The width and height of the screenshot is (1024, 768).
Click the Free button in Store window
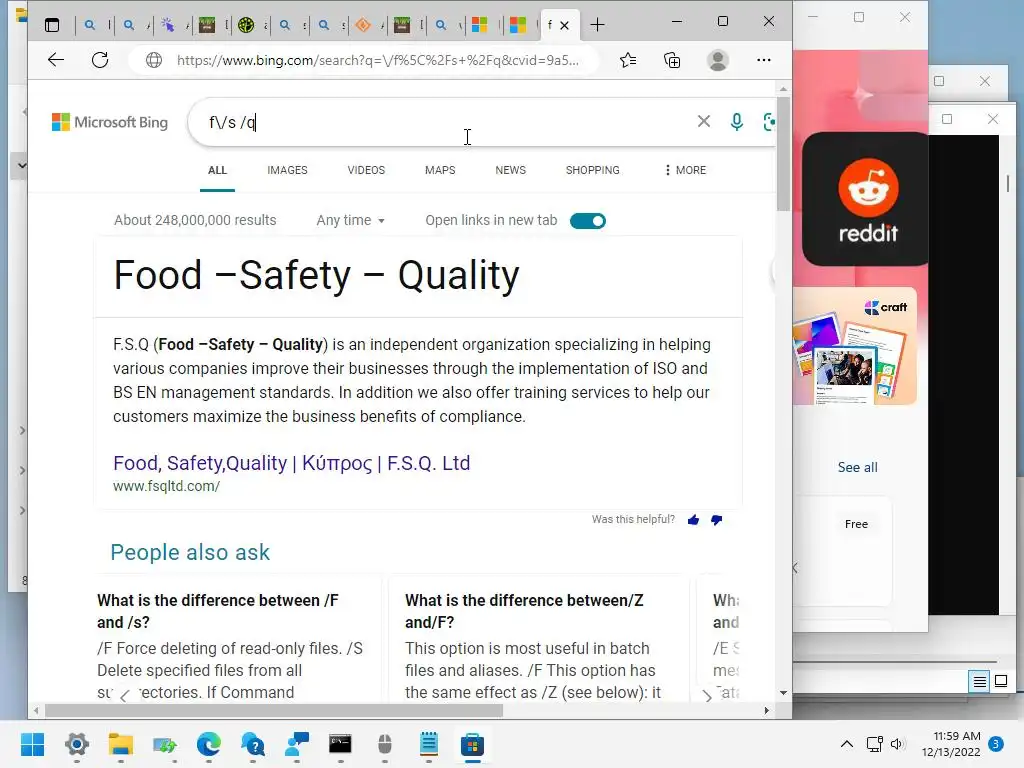[856, 524]
